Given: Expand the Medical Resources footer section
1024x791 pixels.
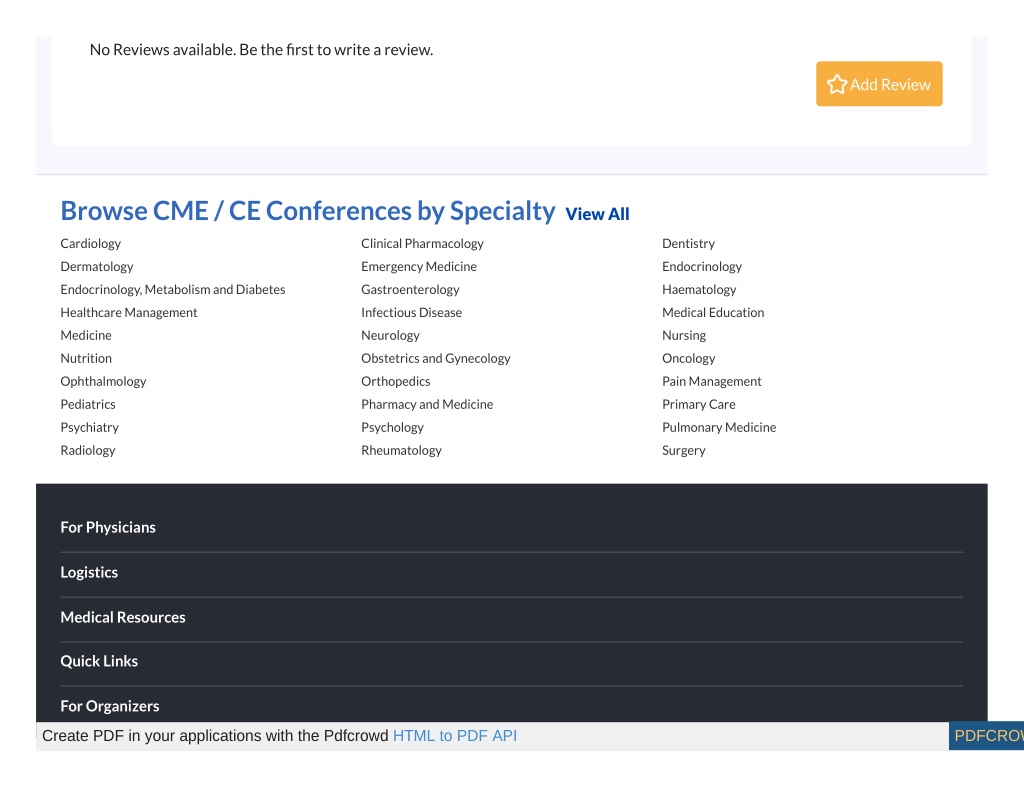Looking at the screenshot, I should 511,618.
